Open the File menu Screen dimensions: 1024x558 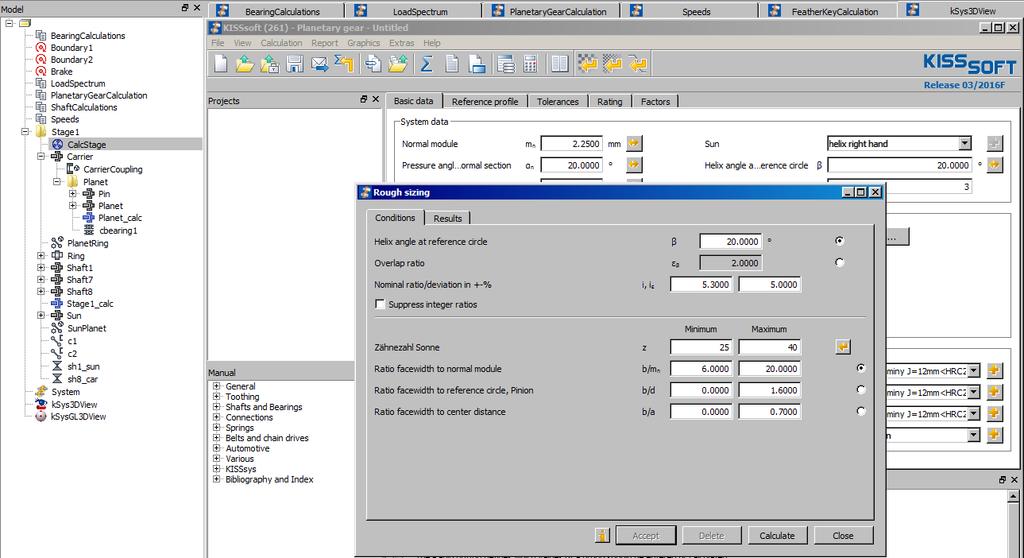coord(217,43)
